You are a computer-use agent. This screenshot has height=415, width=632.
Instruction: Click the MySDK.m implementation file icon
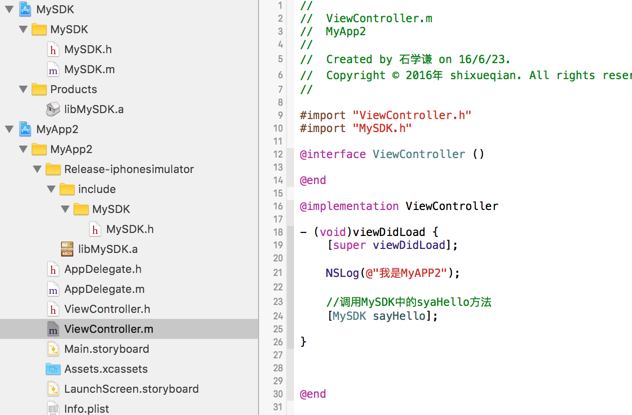53,70
